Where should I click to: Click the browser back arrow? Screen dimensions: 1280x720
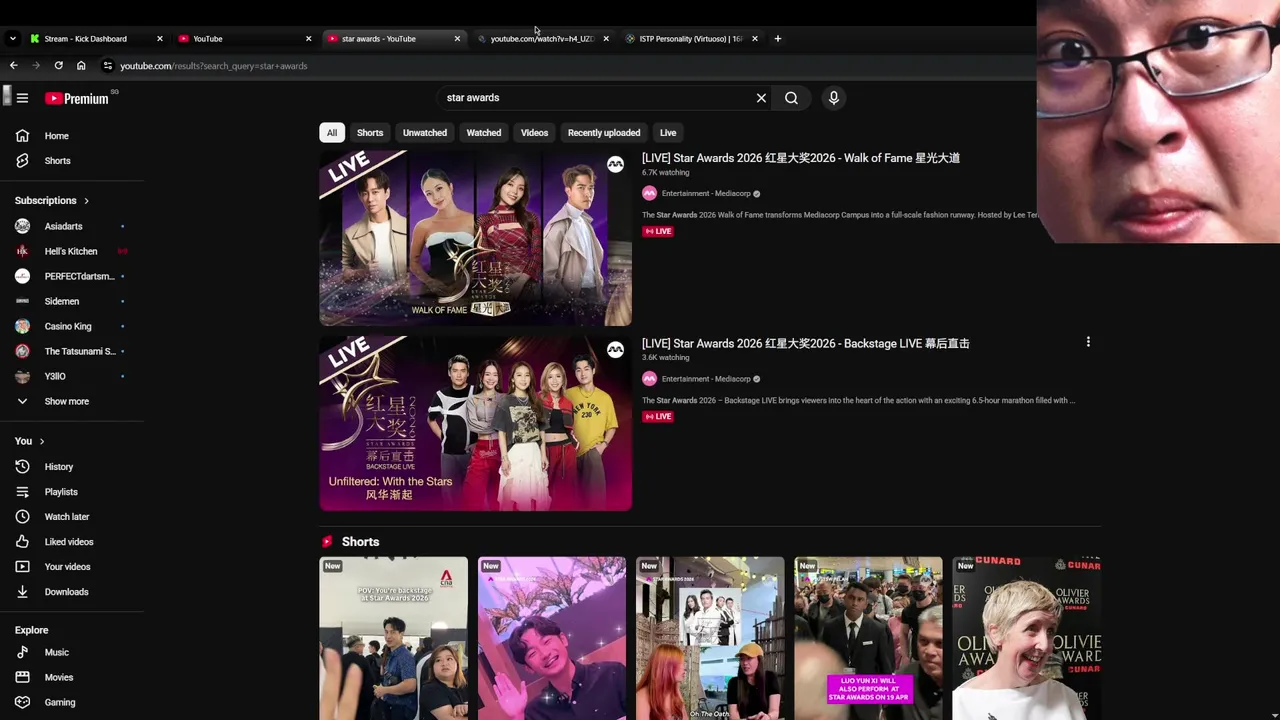pyautogui.click(x=13, y=66)
